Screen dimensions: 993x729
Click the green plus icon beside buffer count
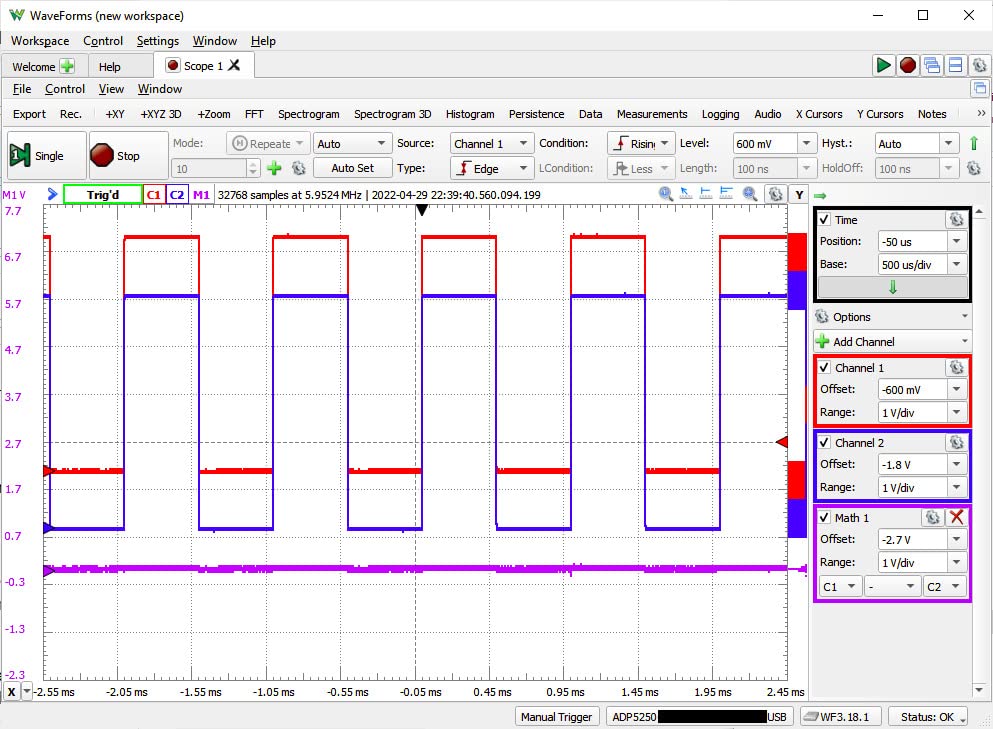pos(274,168)
